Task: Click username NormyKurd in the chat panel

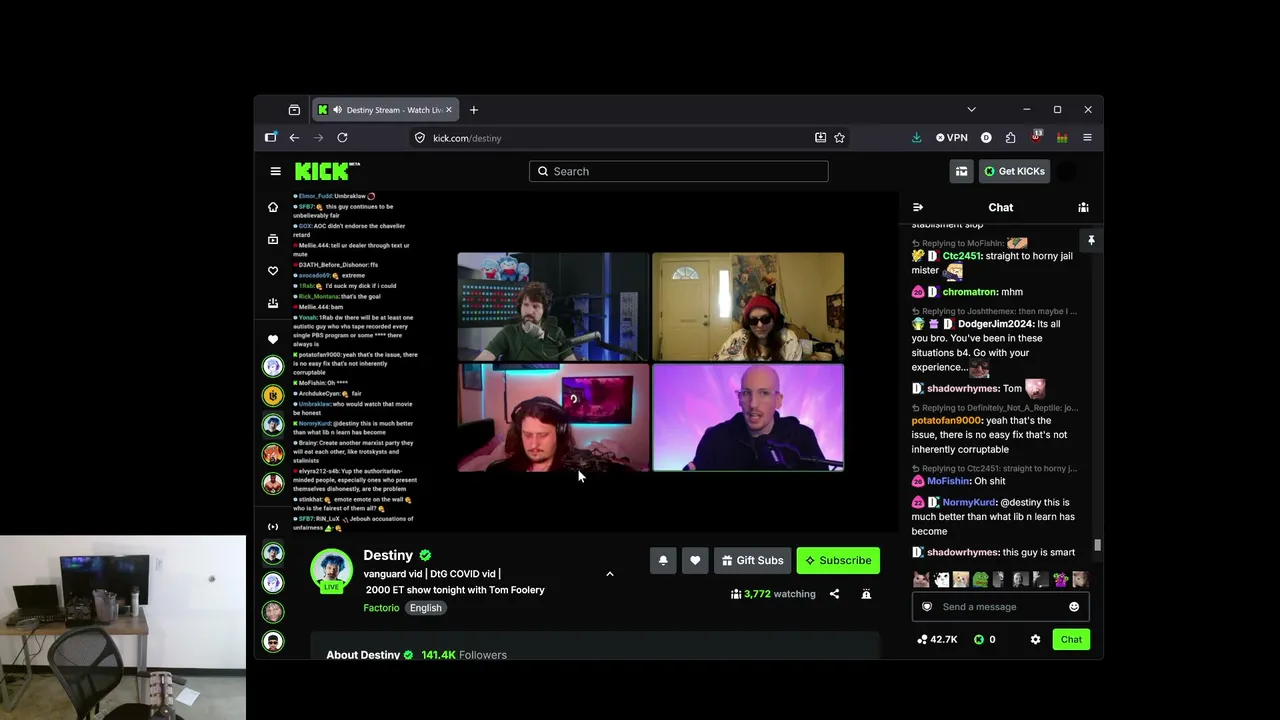Action: coord(969,503)
